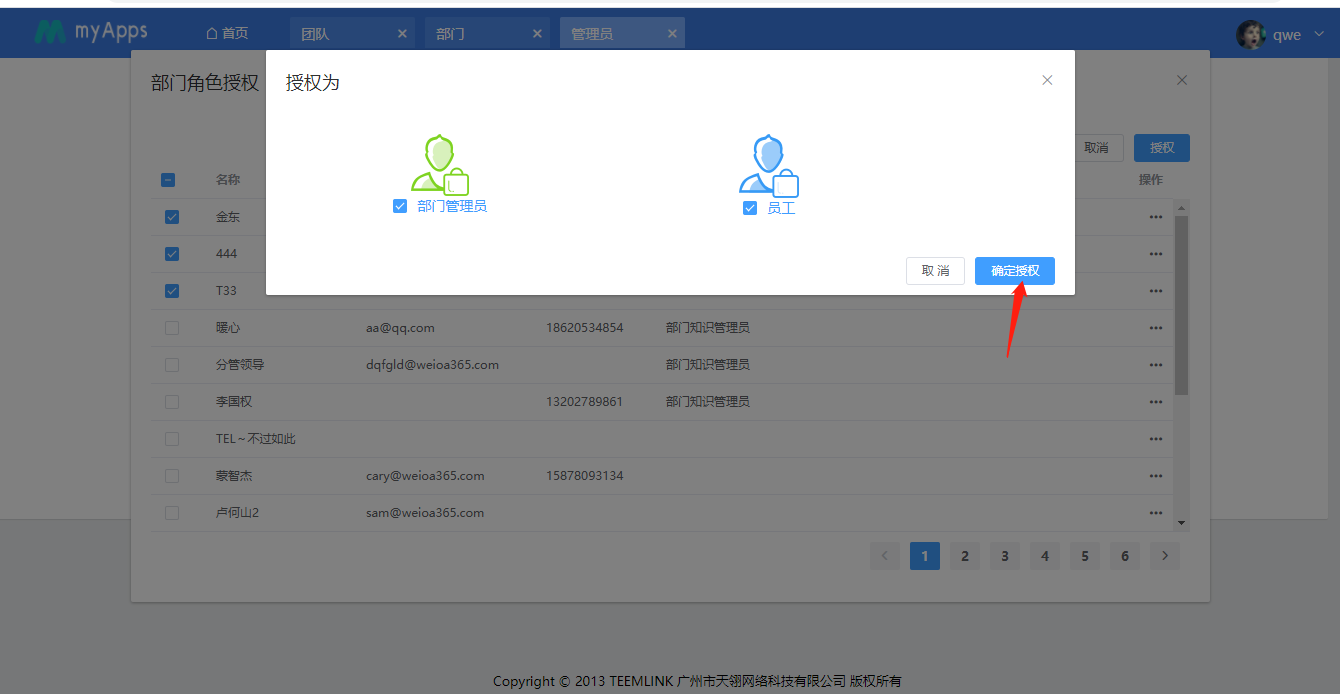The width and height of the screenshot is (1340, 694).
Task: Check the box for 李国权
Action: pyautogui.click(x=172, y=402)
